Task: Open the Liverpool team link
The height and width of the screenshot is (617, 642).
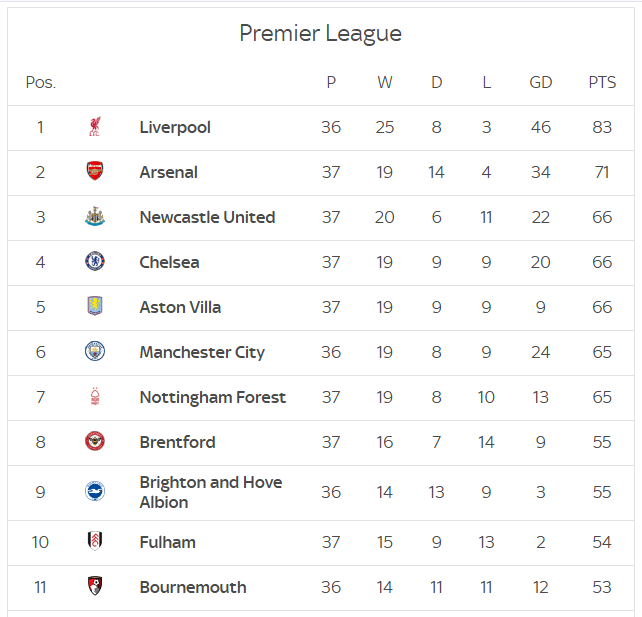Action: click(x=175, y=127)
